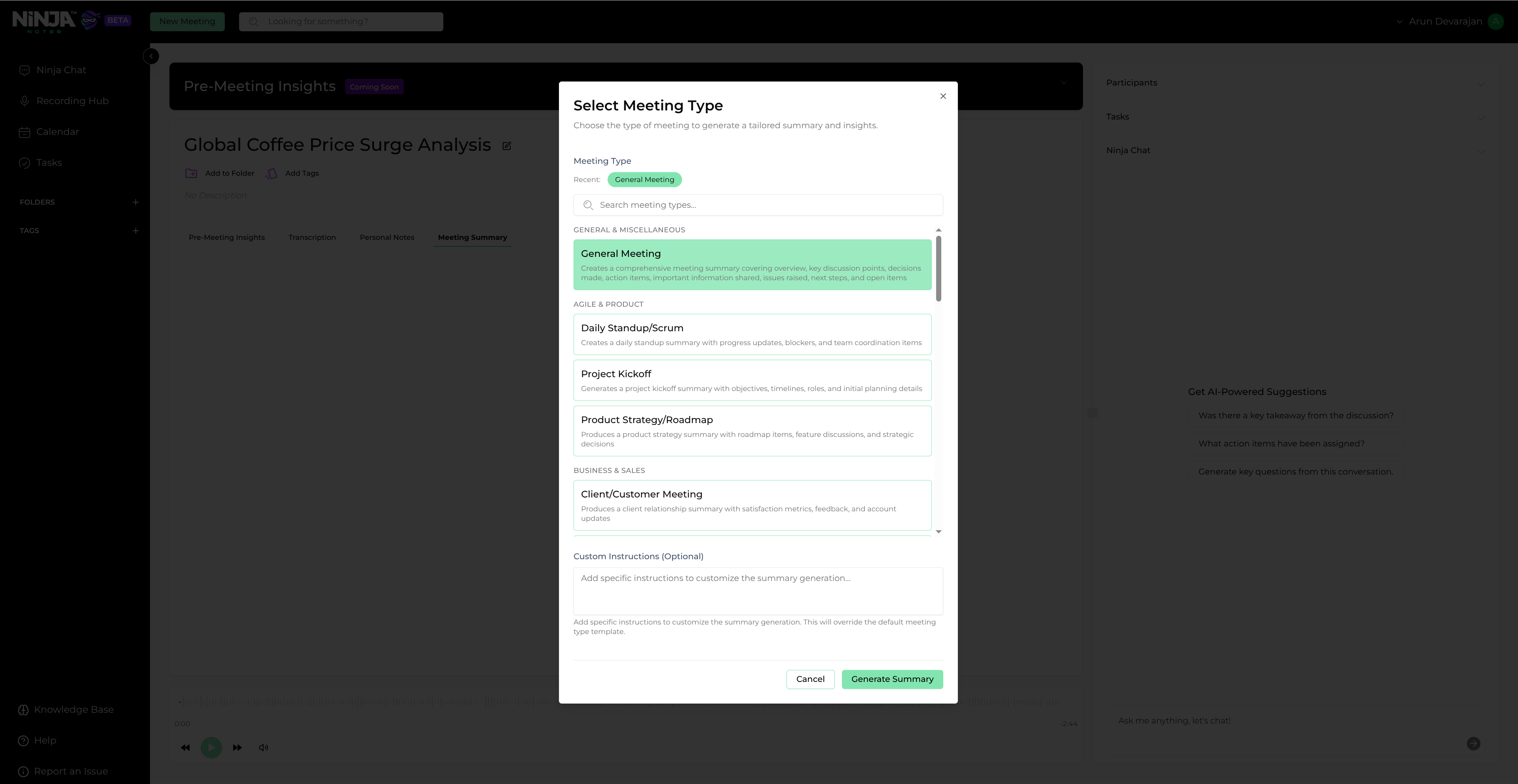Collapse the left sidebar with arrow button
The height and width of the screenshot is (784, 1518).
point(151,56)
